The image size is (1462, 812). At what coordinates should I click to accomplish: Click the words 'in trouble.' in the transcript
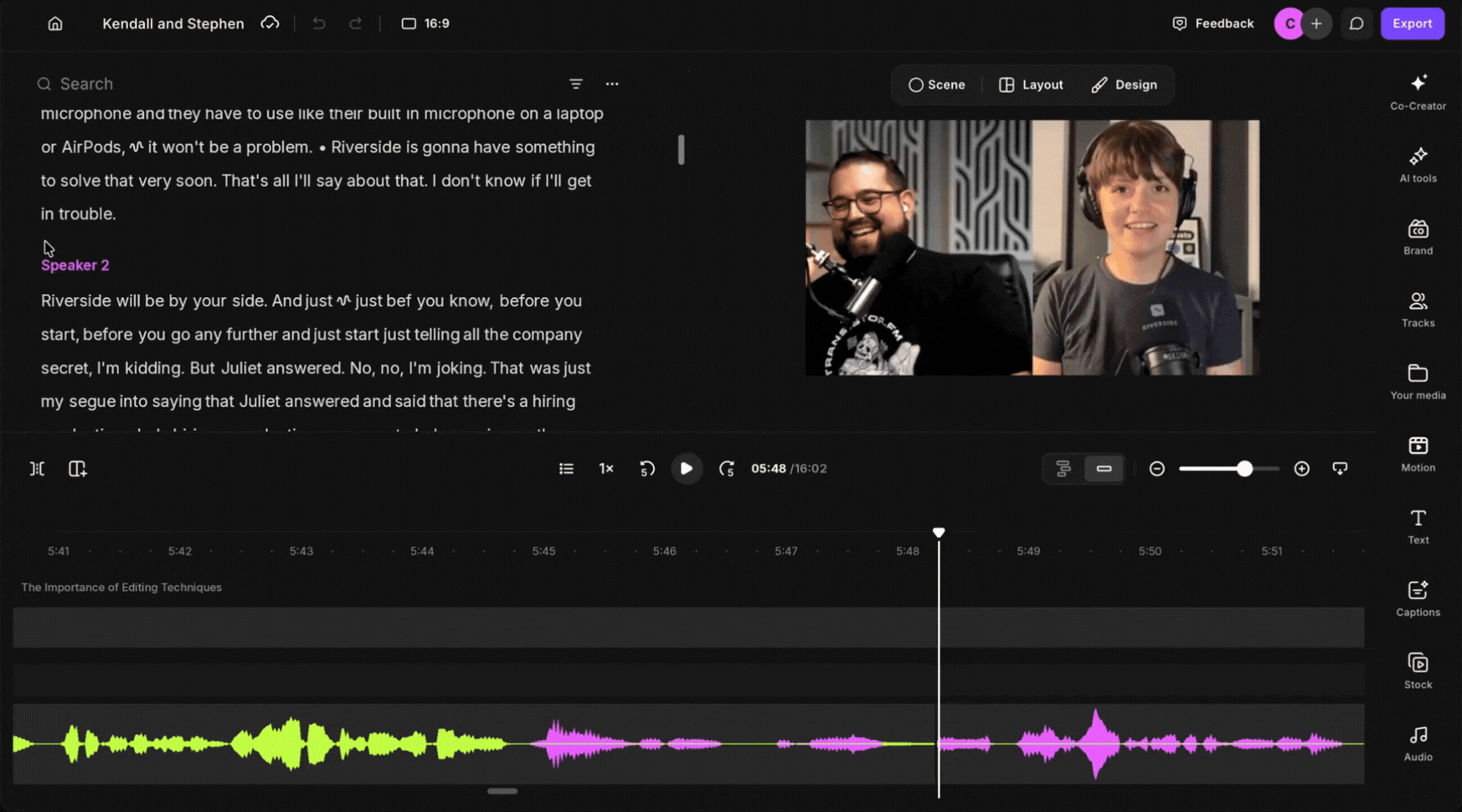[x=79, y=213]
